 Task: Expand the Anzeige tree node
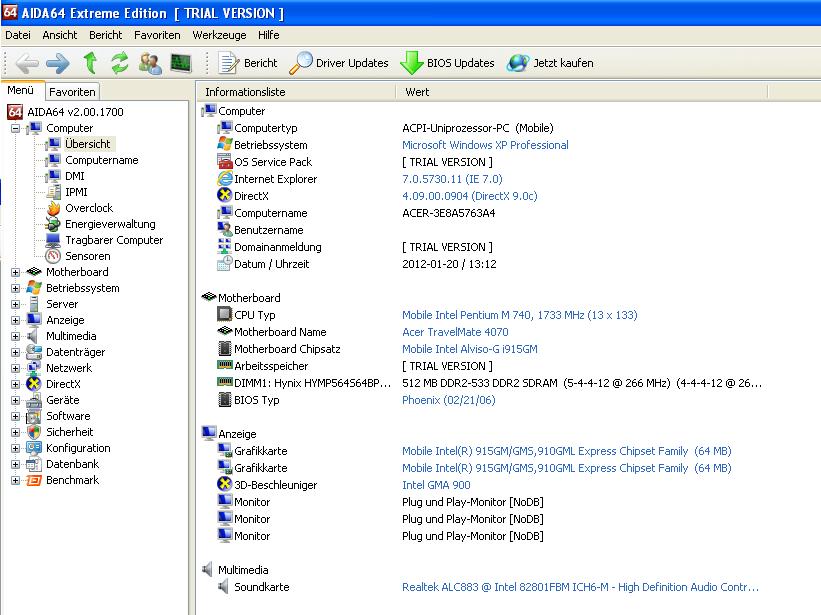click(x=15, y=320)
